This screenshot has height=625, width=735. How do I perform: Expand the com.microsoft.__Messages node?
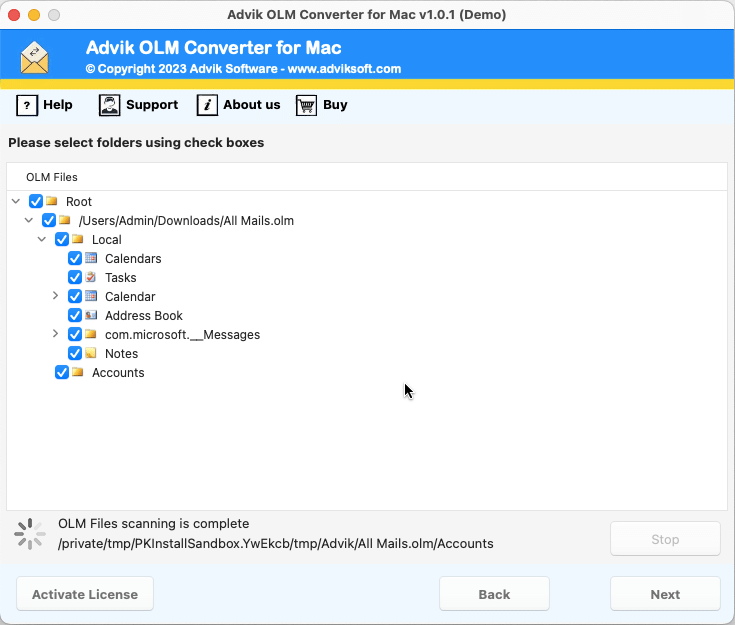pos(55,334)
